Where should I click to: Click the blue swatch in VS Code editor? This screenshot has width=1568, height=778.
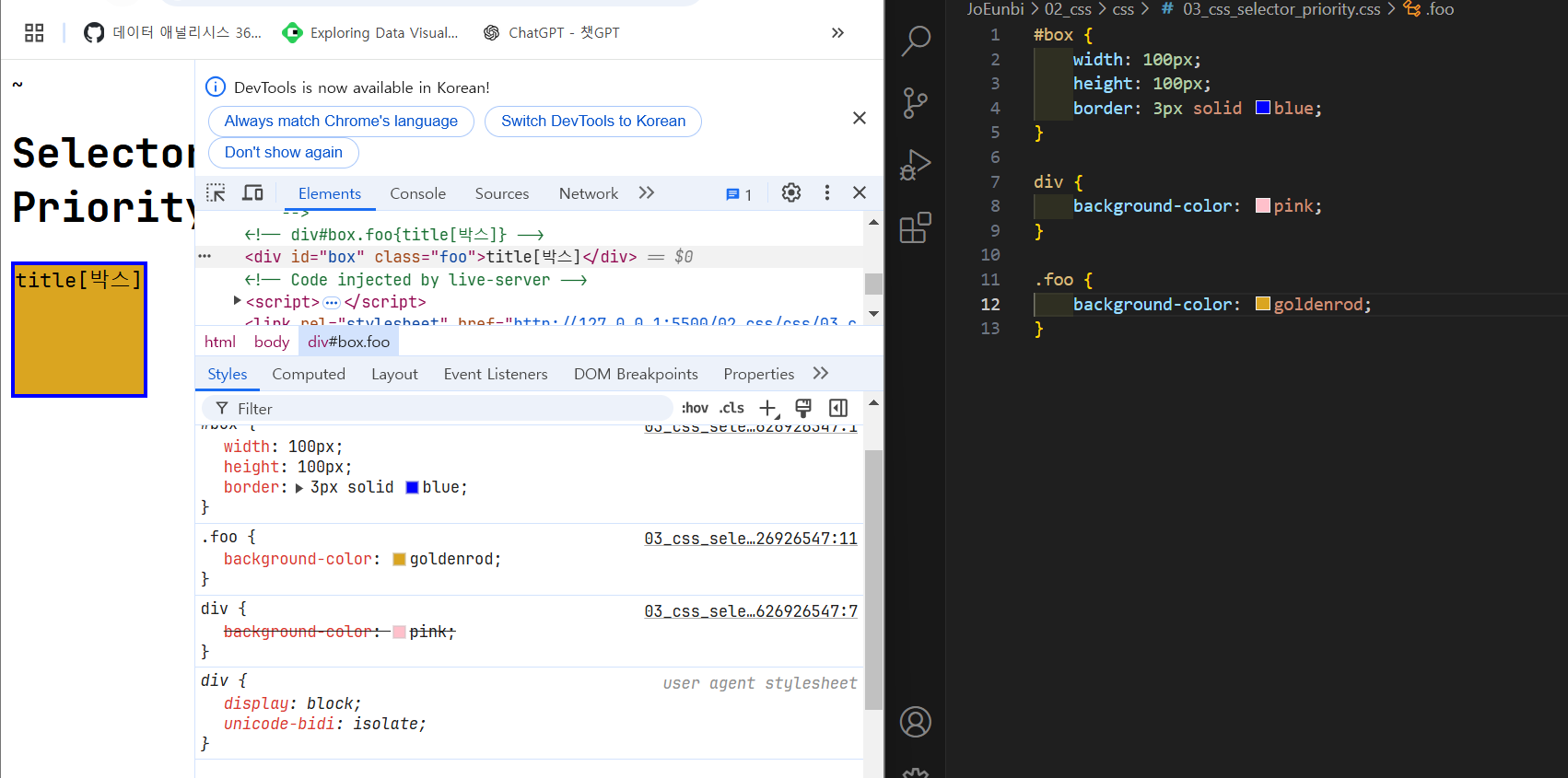click(x=1263, y=108)
